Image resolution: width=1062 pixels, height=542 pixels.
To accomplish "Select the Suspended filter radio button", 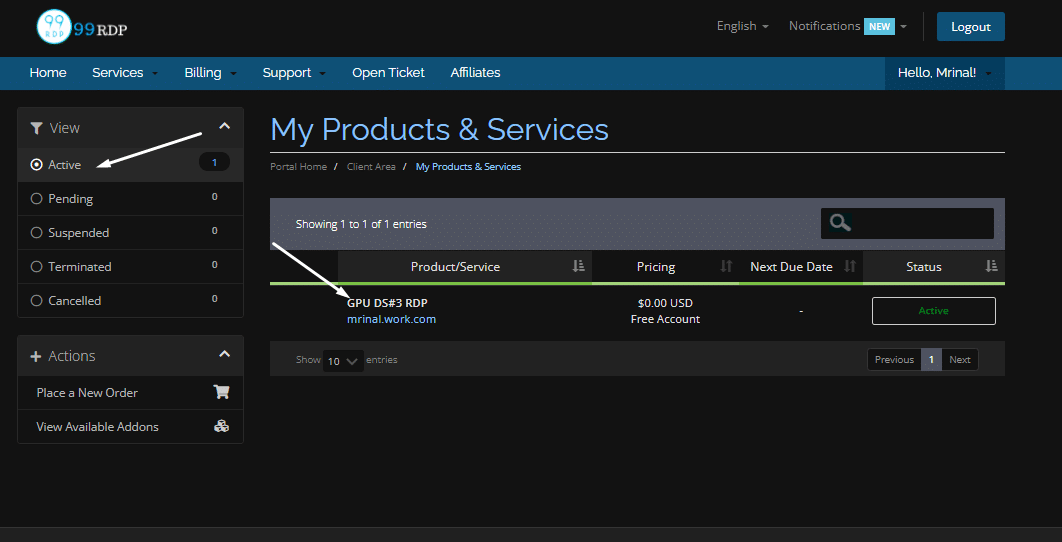I will pyautogui.click(x=37, y=233).
